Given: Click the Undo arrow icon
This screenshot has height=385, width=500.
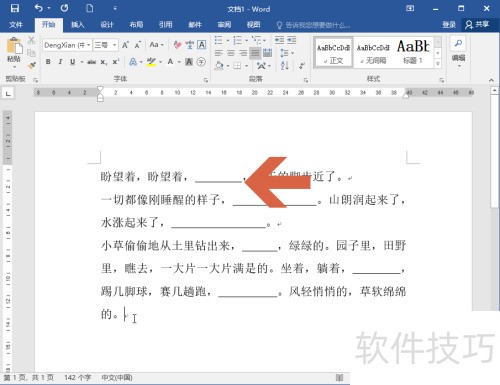Looking at the screenshot, I should pyautogui.click(x=39, y=8).
